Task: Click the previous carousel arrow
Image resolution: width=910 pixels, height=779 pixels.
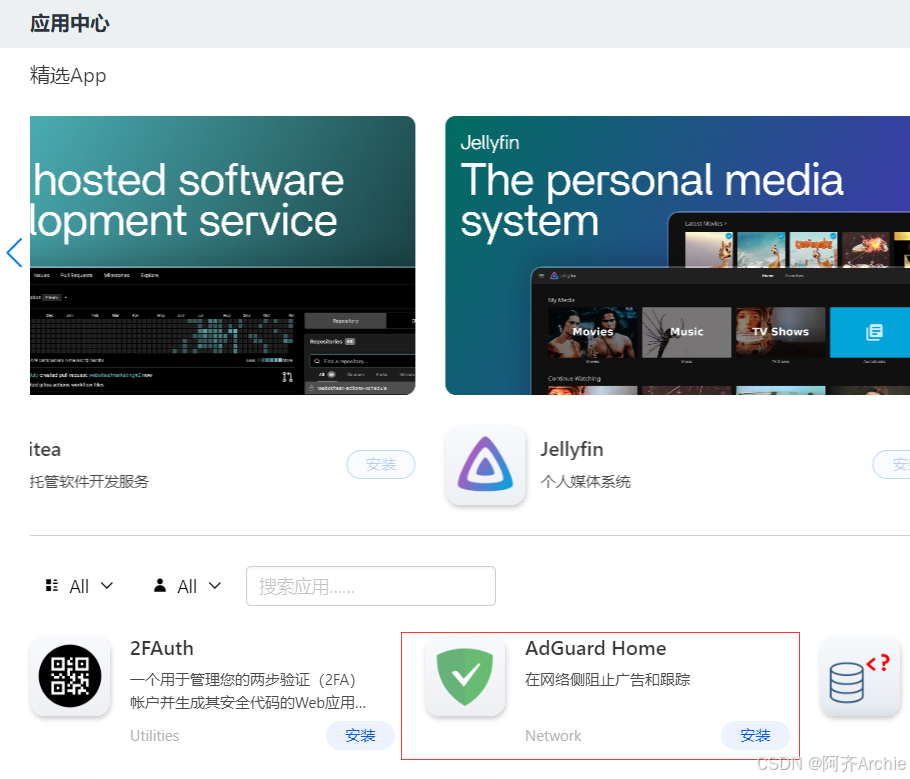Action: (15, 253)
